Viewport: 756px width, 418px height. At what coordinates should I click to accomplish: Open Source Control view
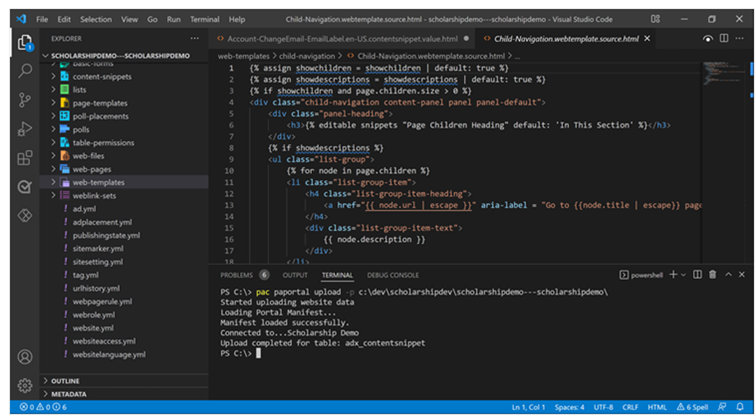pos(25,100)
